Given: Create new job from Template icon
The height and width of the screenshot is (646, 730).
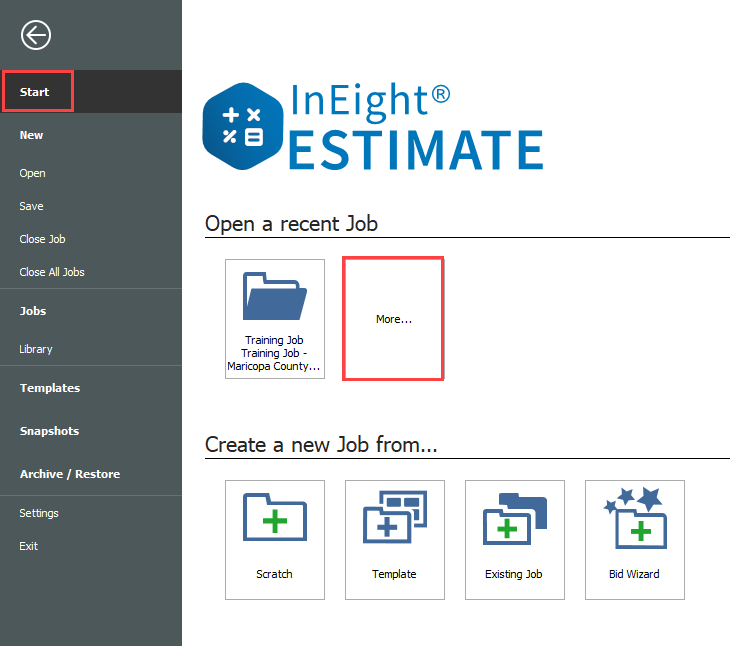Looking at the screenshot, I should click(395, 520).
